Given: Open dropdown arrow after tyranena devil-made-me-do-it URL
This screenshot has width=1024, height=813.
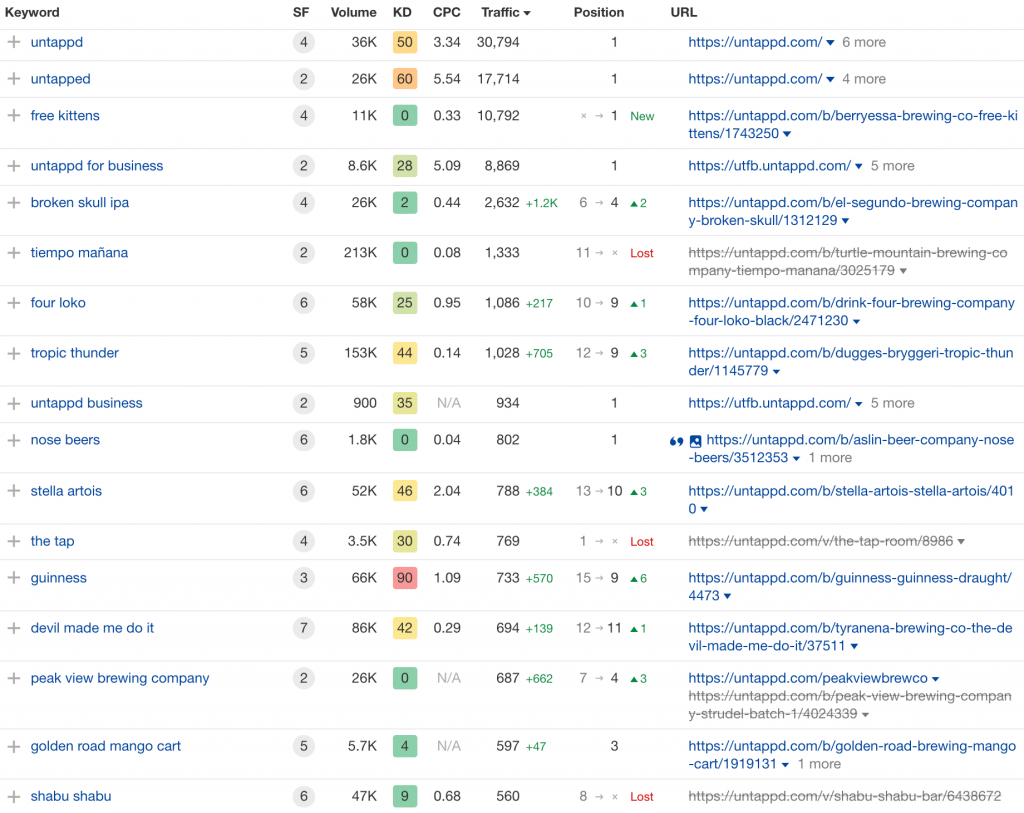Looking at the screenshot, I should tap(854, 646).
